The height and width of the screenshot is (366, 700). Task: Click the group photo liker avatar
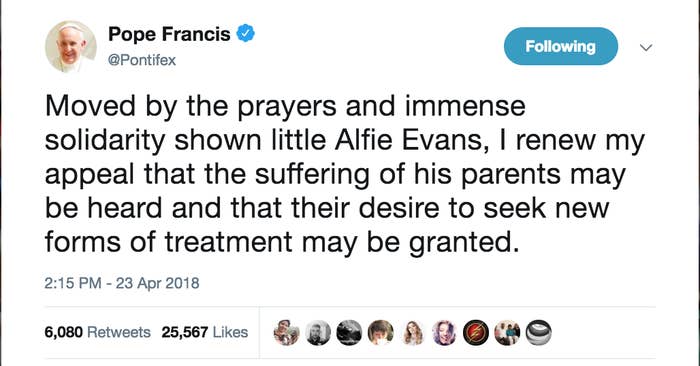(x=507, y=333)
